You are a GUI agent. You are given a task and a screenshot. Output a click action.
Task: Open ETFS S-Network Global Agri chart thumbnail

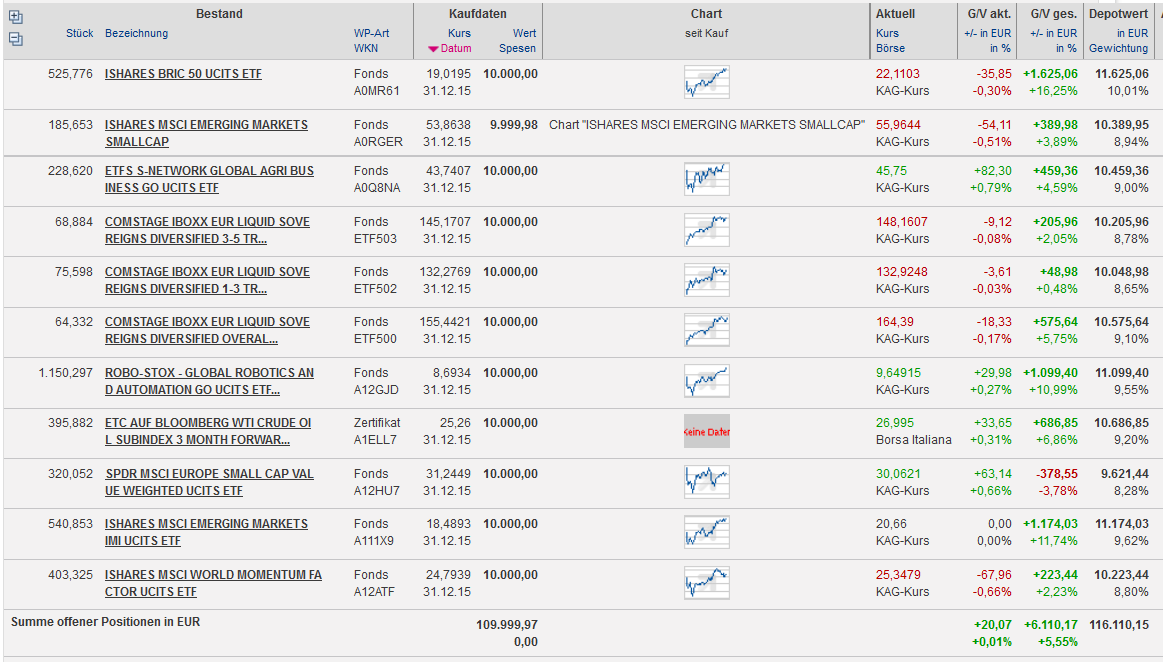click(x=706, y=179)
